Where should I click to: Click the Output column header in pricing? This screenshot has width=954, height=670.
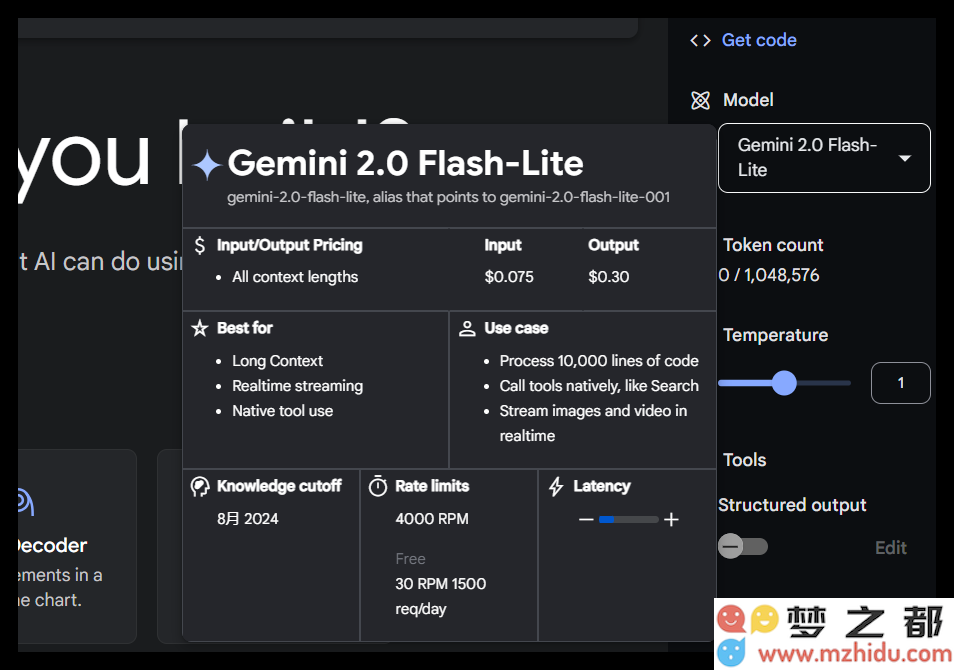[613, 245]
